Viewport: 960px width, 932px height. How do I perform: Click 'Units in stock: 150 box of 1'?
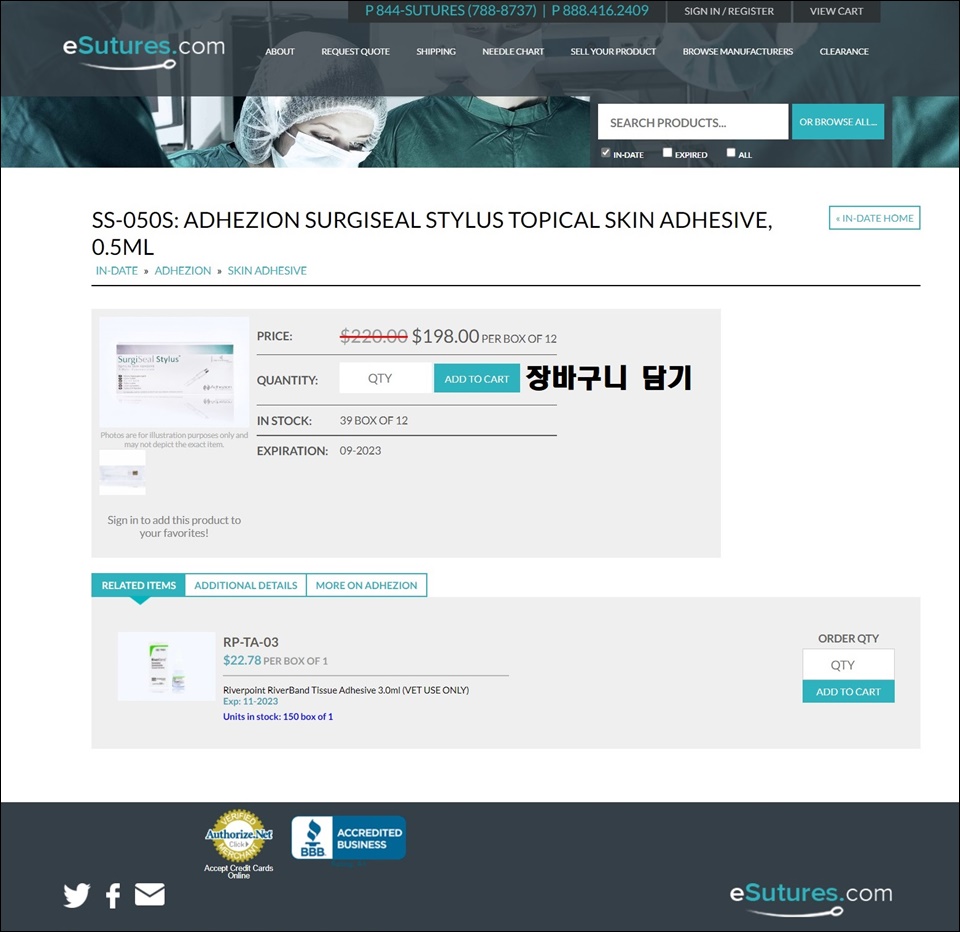[x=278, y=716]
